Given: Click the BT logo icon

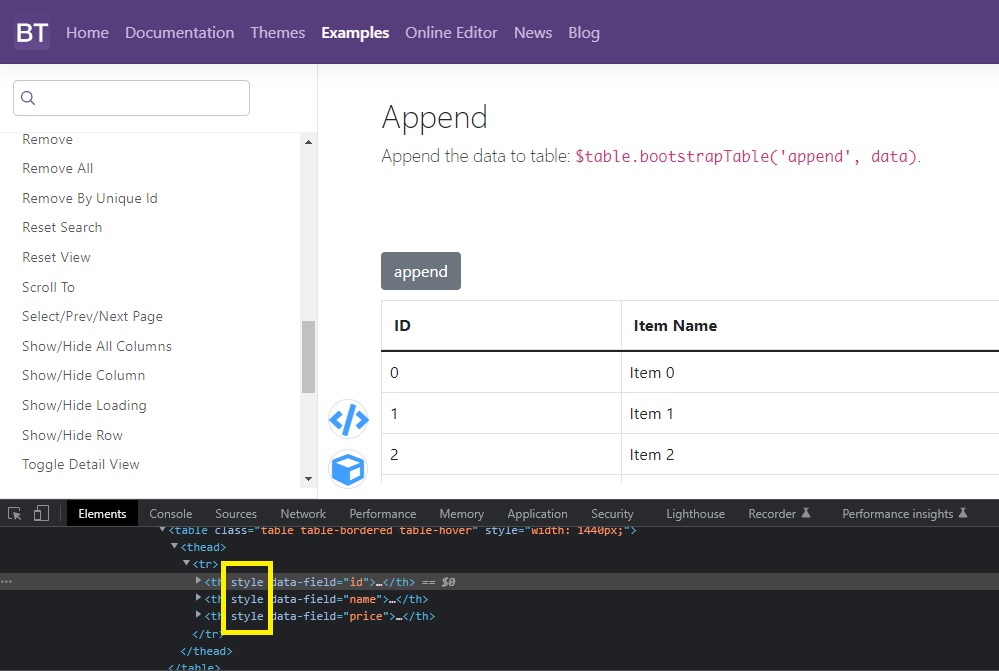Looking at the screenshot, I should point(32,32).
